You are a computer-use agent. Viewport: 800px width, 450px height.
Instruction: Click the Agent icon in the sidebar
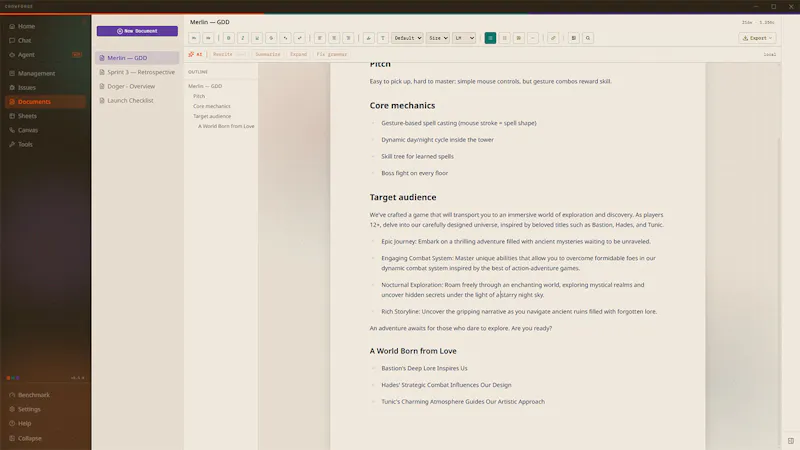[12, 55]
